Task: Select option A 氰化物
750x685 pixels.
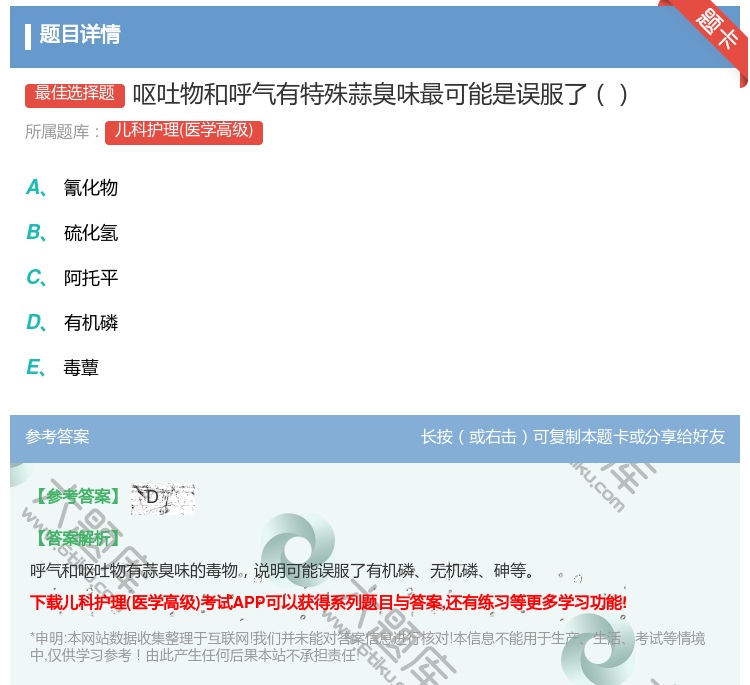Action: click(72, 188)
